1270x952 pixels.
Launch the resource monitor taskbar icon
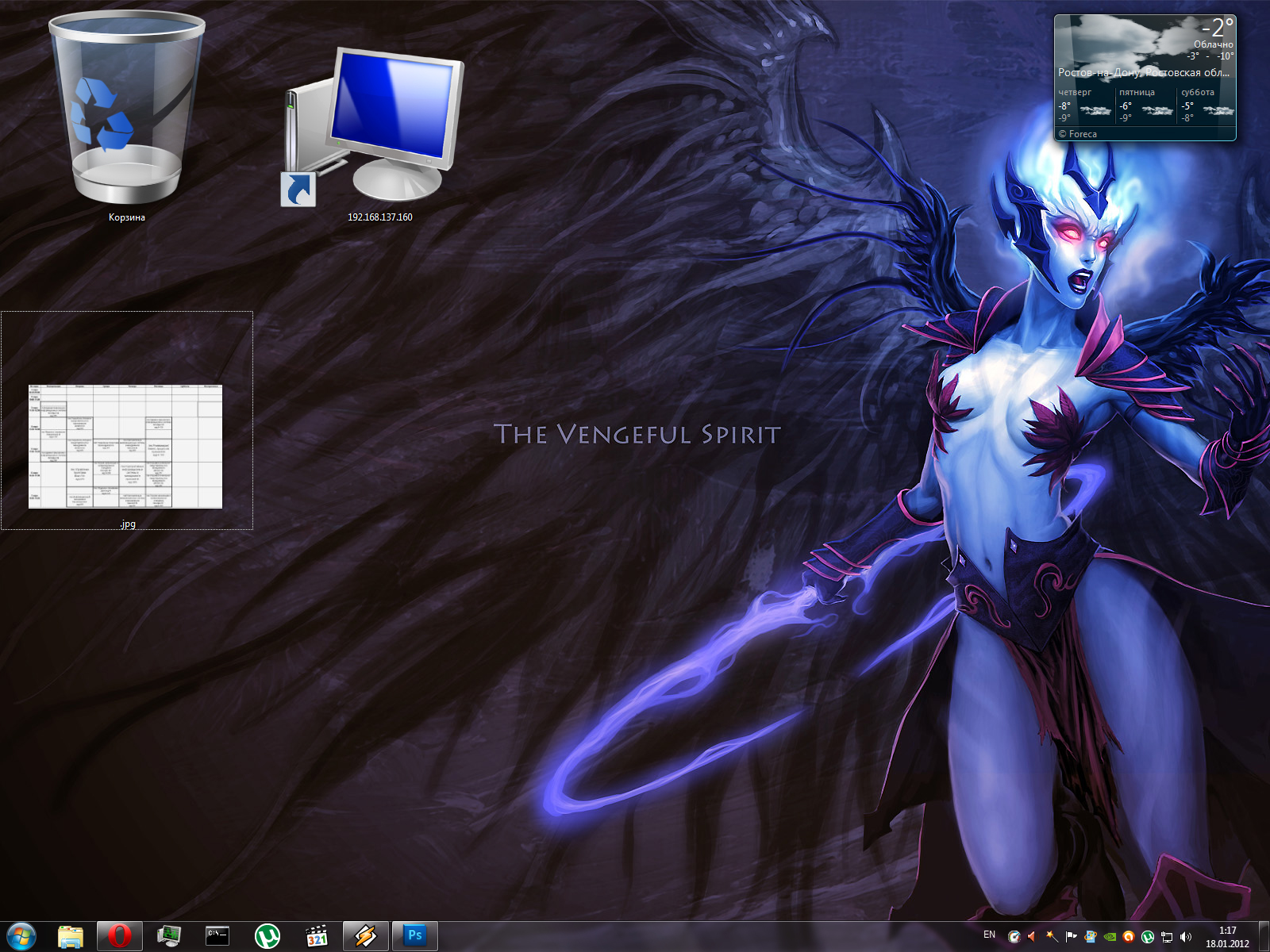point(169,936)
